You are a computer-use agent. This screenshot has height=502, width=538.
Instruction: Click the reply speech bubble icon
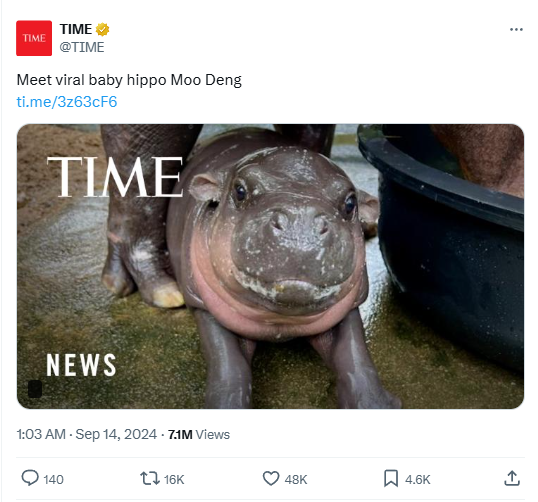(x=30, y=478)
